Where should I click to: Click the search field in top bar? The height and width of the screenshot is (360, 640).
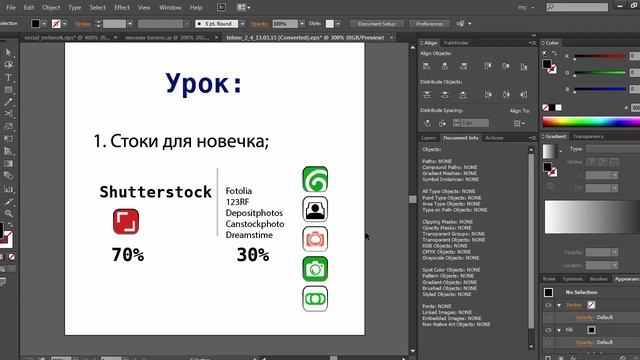[577, 7]
